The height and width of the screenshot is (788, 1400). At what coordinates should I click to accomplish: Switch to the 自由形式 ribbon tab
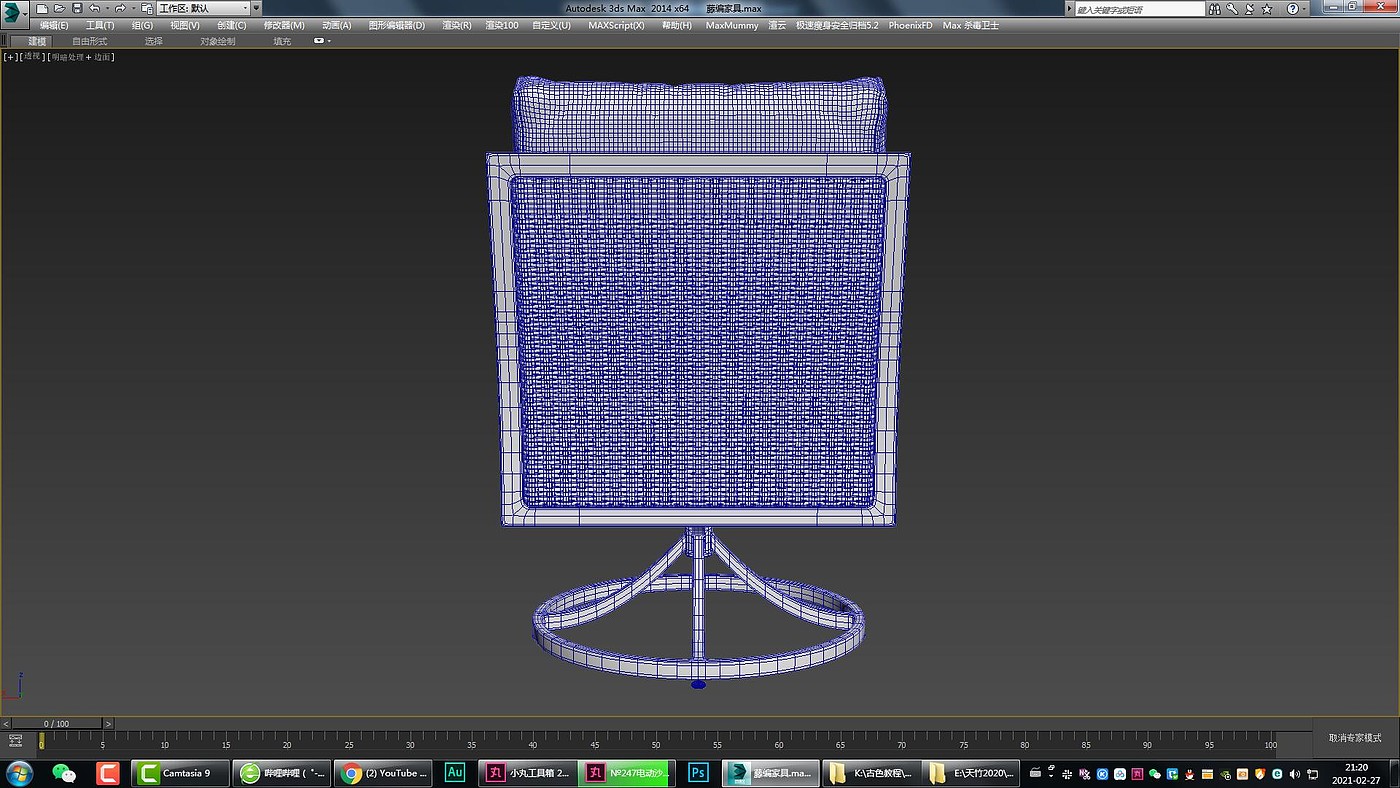(89, 41)
